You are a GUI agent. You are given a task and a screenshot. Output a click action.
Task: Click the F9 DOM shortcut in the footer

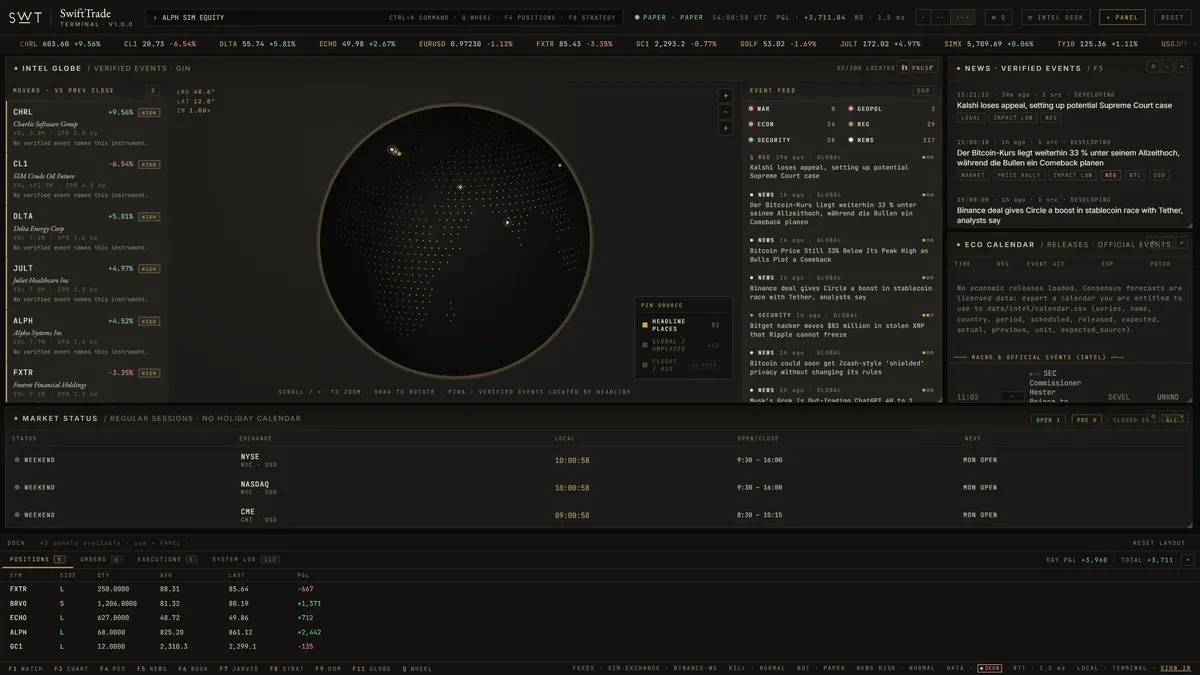click(327, 668)
